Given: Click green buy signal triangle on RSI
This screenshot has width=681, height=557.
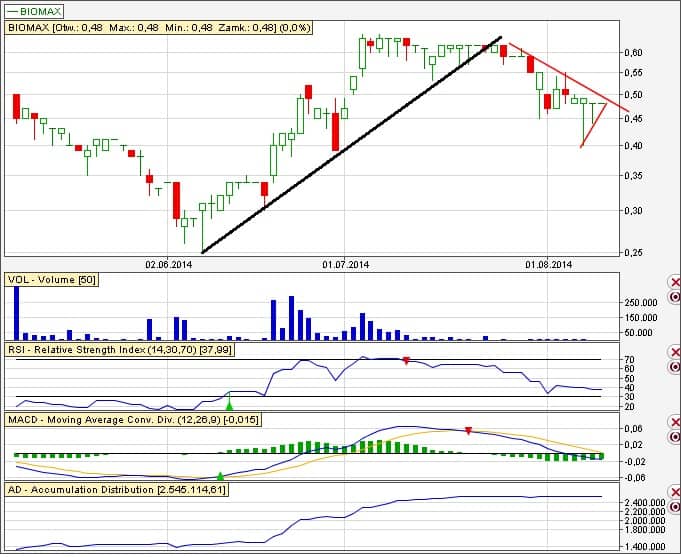Looking at the screenshot, I should tap(229, 405).
